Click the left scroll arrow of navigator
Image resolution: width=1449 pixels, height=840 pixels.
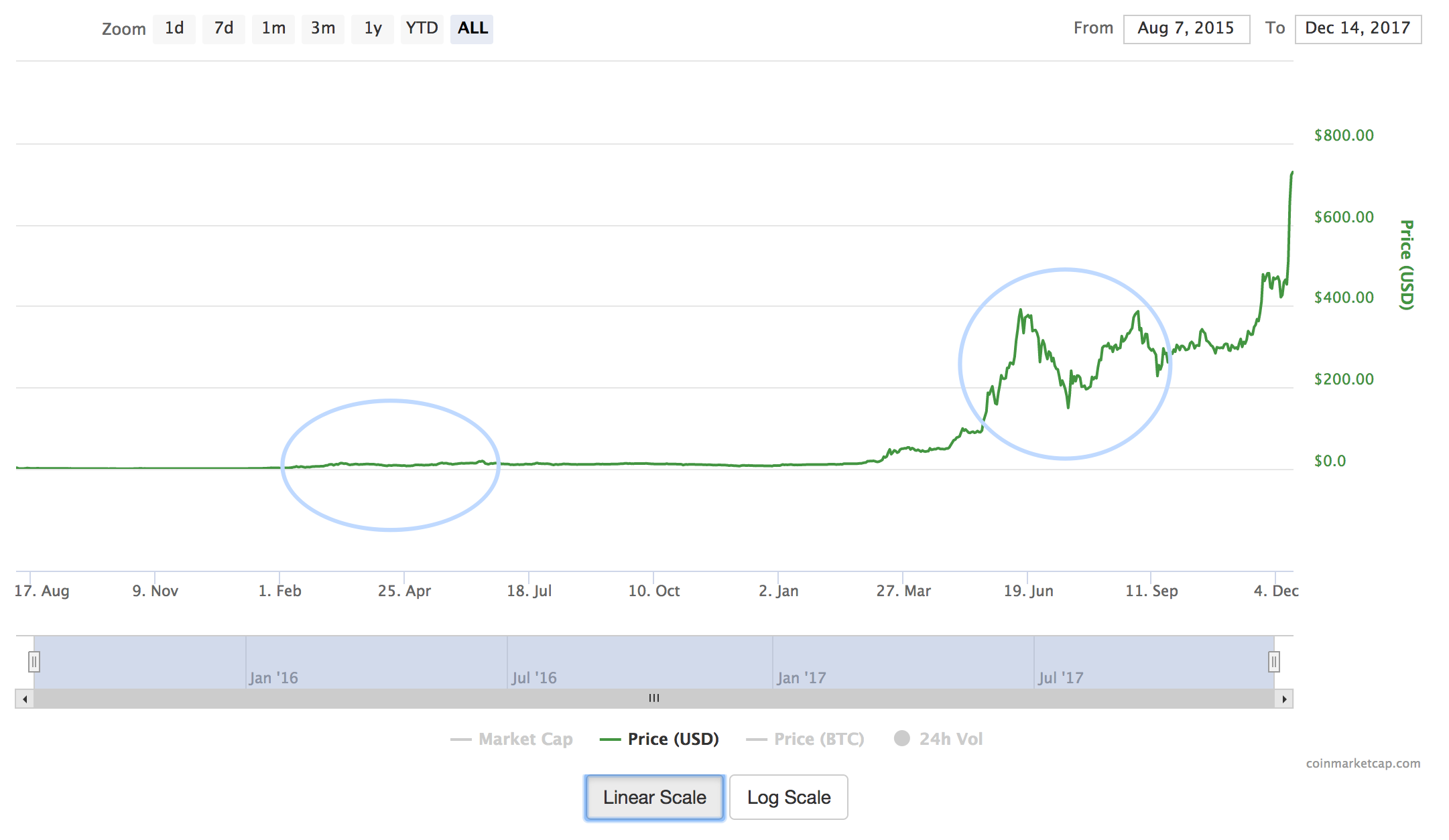(25, 699)
